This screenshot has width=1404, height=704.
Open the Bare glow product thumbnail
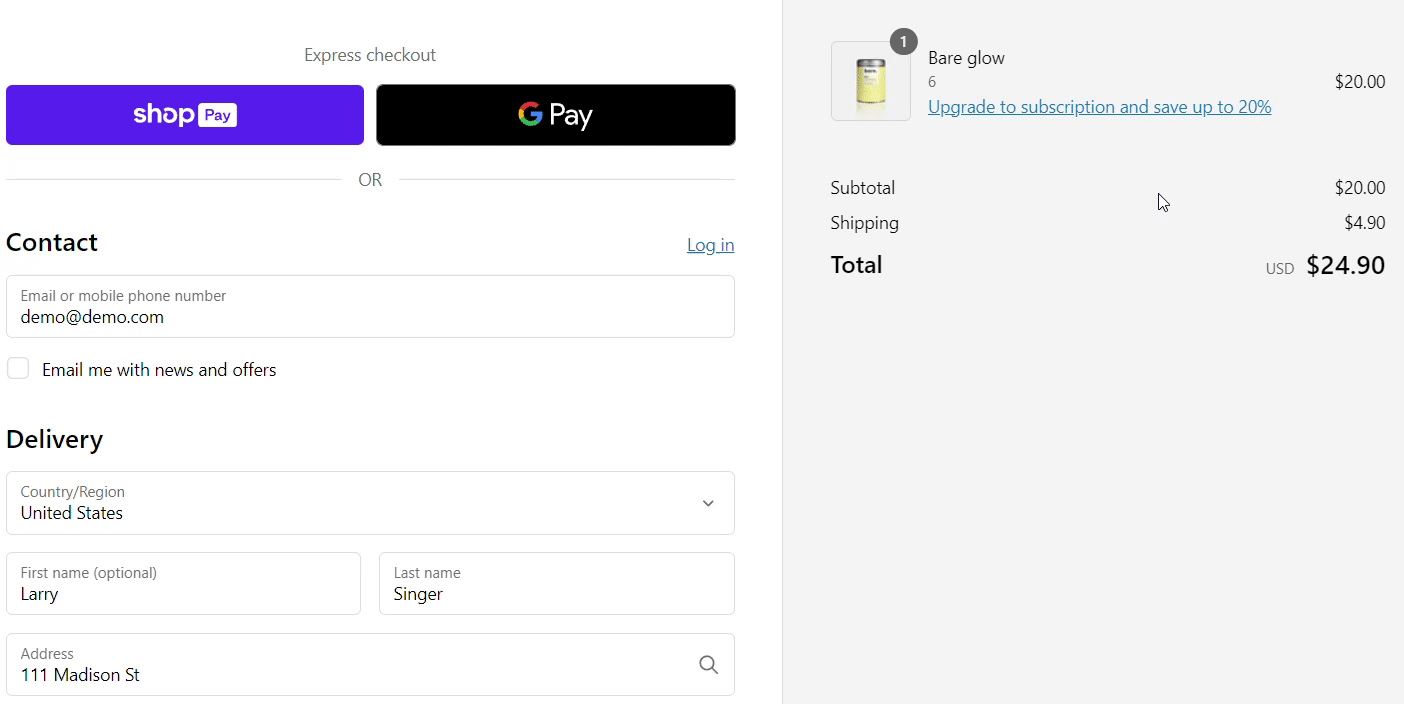[869, 81]
